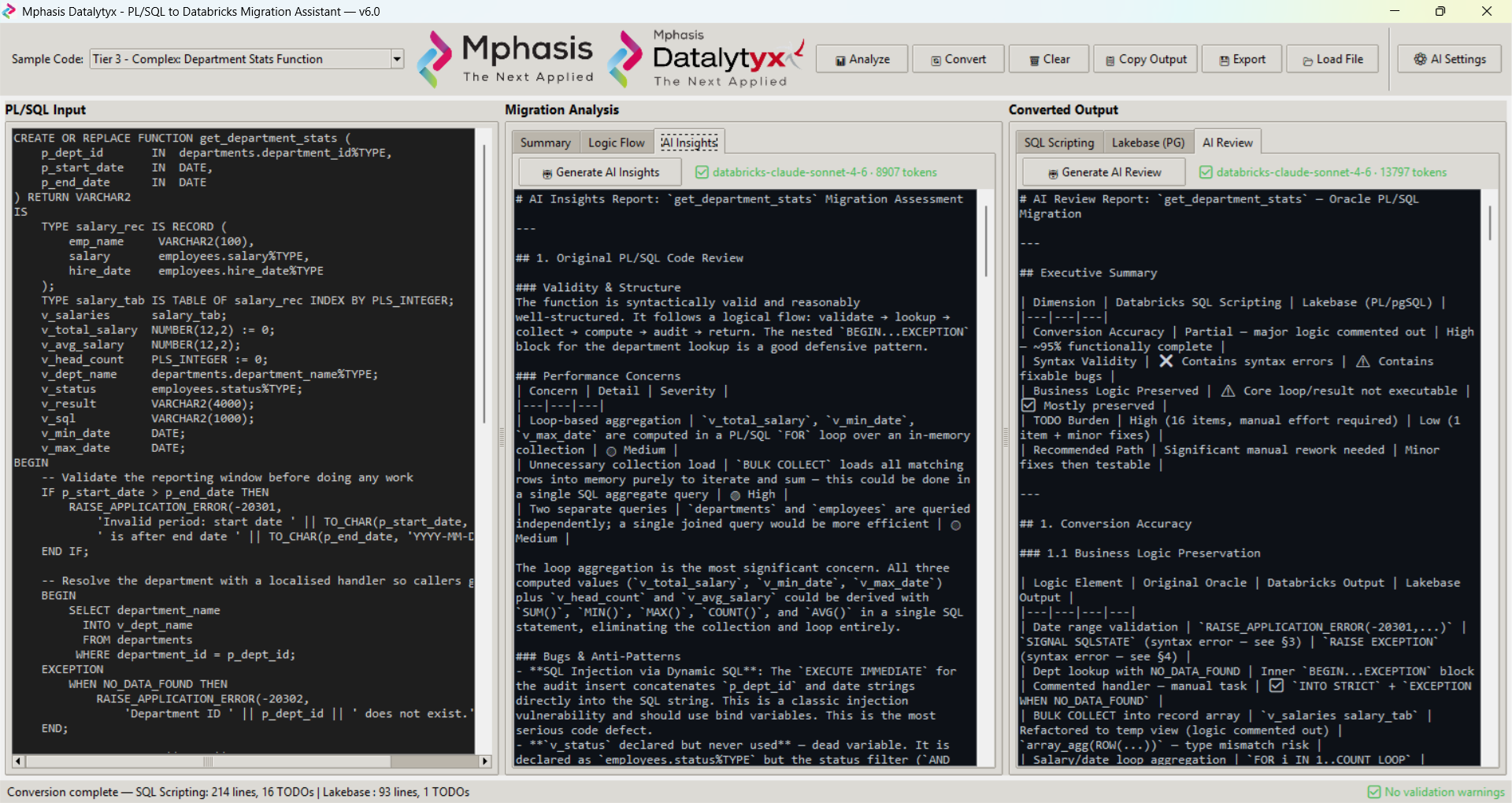
Task: Click the Copy Output button
Action: pos(1147,59)
